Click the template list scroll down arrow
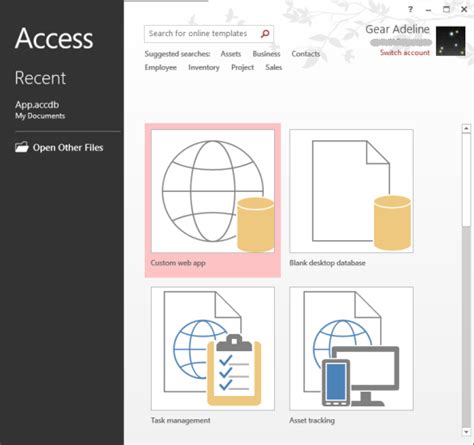The width and height of the screenshot is (474, 445). [466, 432]
